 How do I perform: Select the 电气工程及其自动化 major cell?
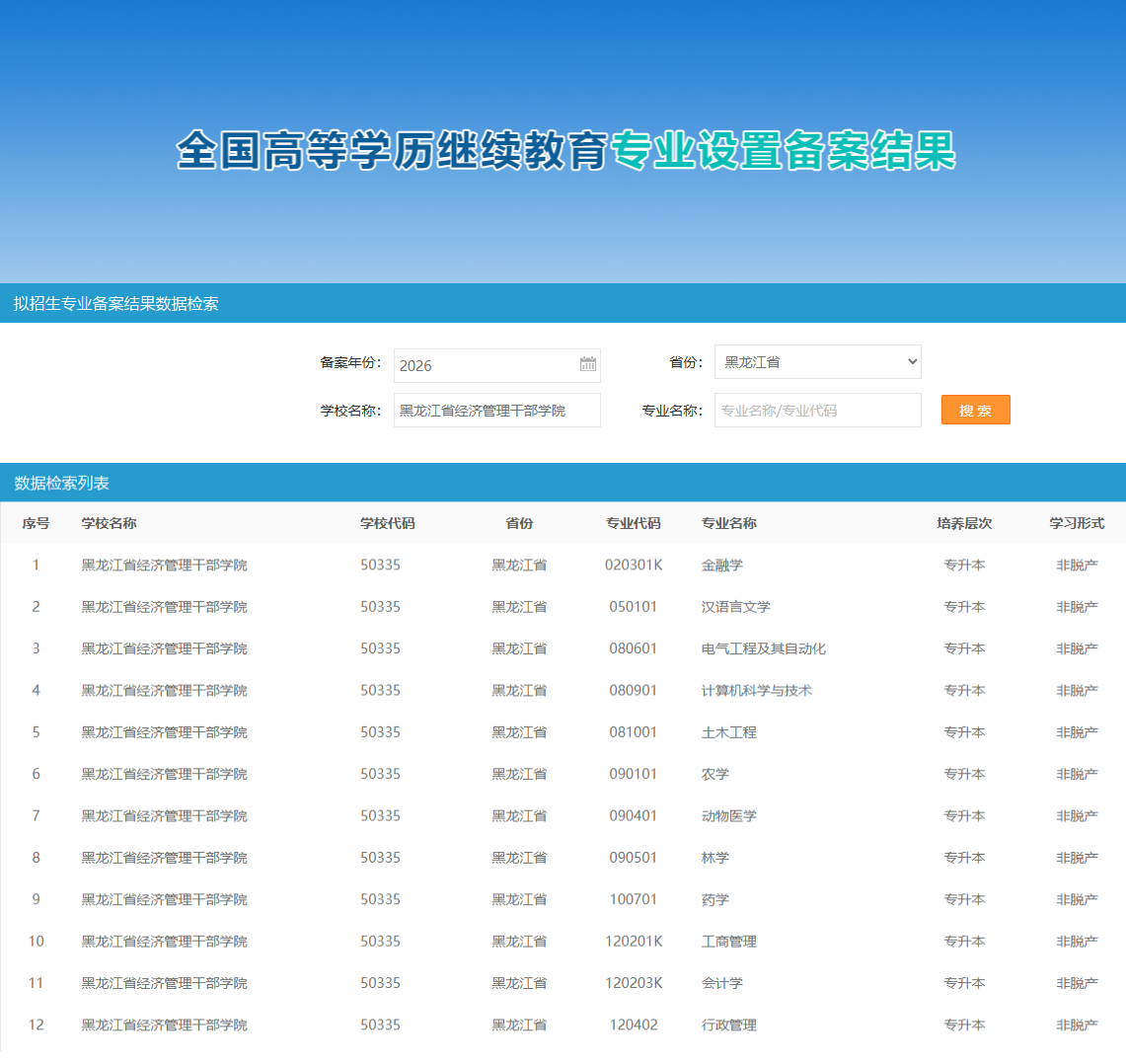764,648
